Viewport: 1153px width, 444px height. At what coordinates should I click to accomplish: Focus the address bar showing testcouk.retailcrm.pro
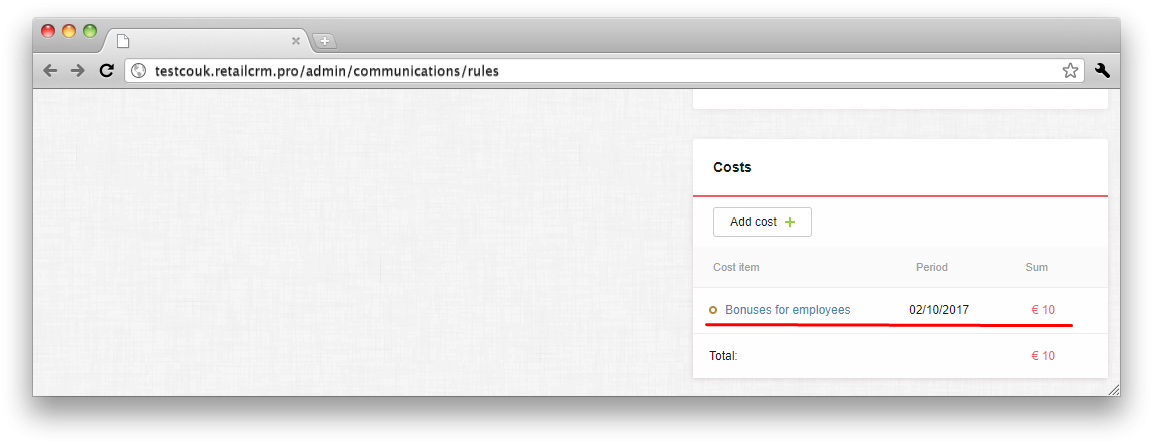[604, 71]
